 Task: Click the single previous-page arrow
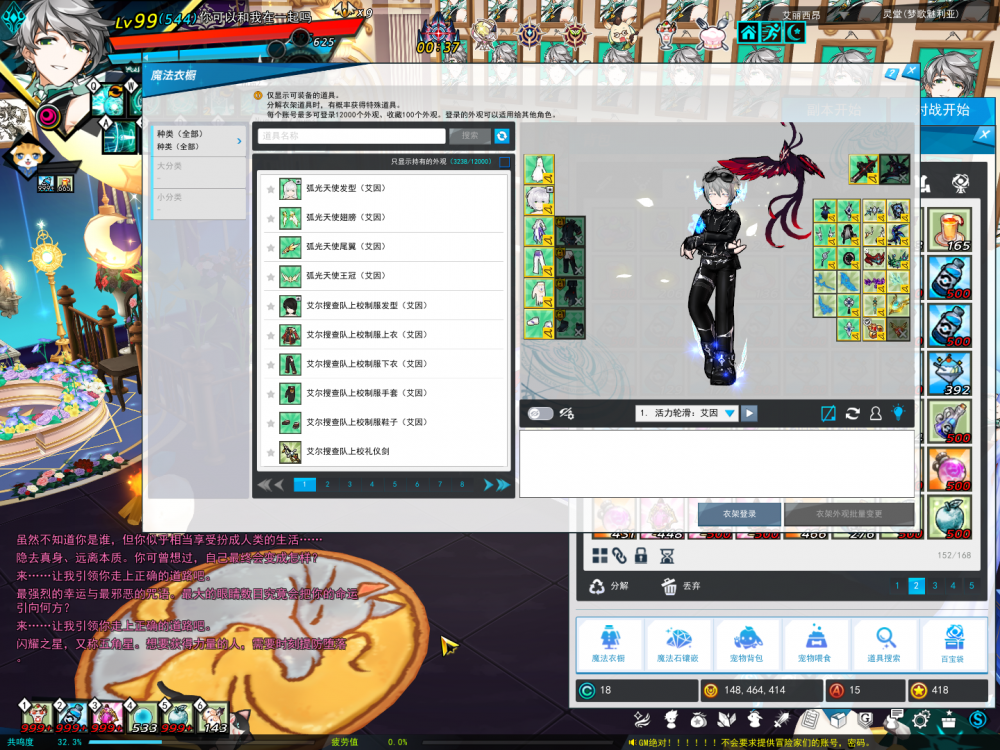click(x=279, y=485)
